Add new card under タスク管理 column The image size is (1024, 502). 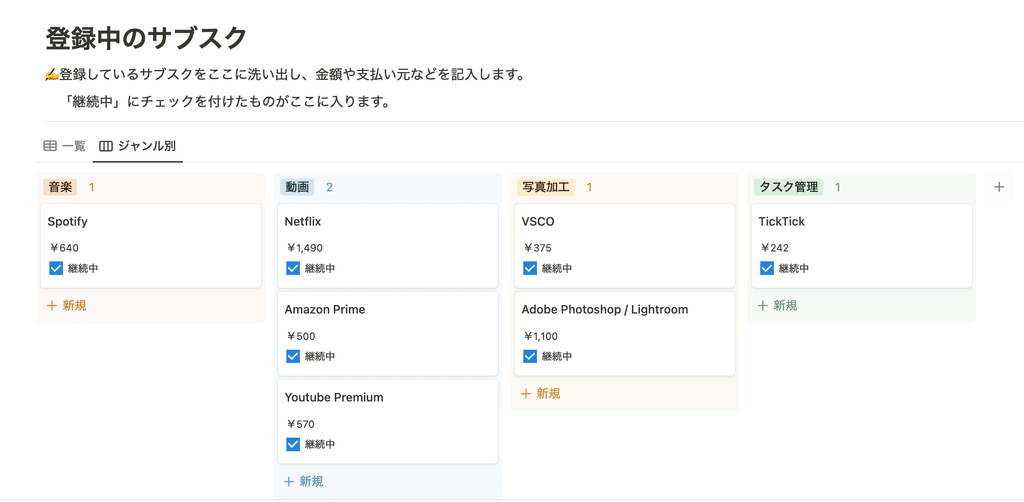[x=777, y=306]
